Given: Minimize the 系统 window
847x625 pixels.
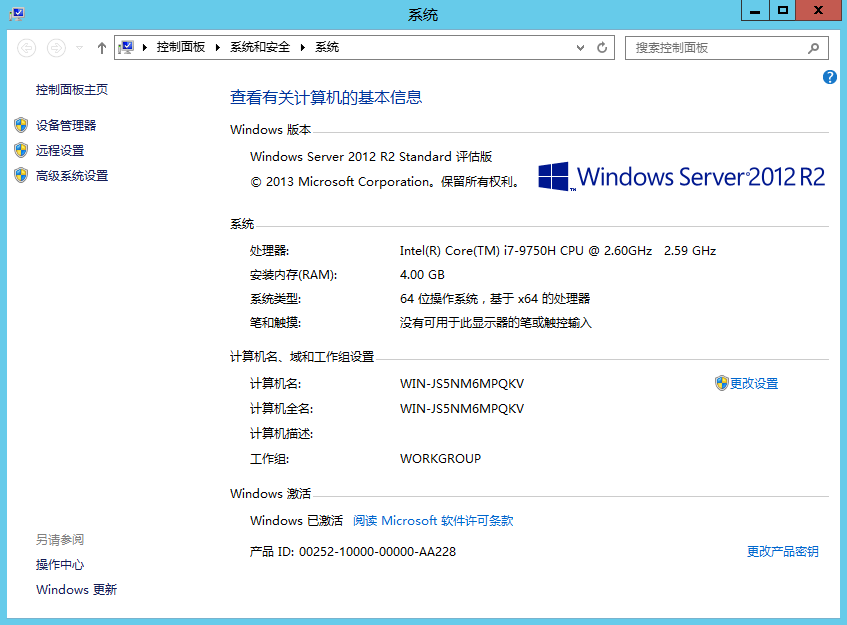Looking at the screenshot, I should pyautogui.click(x=755, y=10).
